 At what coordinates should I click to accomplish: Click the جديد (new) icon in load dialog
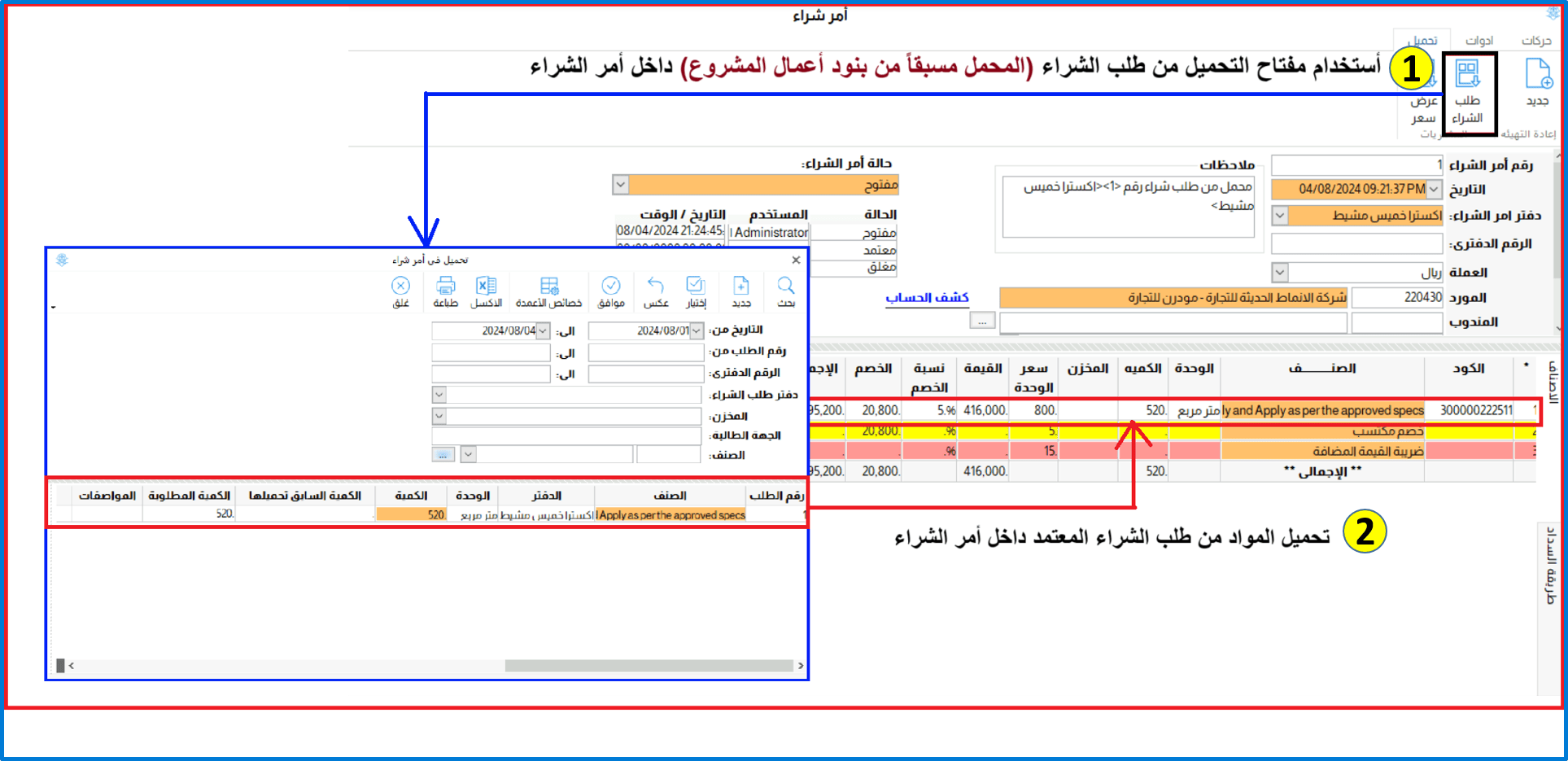741,286
